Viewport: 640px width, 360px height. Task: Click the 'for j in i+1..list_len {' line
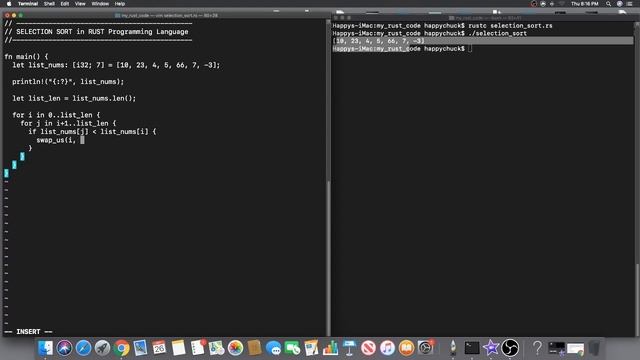click(68, 123)
